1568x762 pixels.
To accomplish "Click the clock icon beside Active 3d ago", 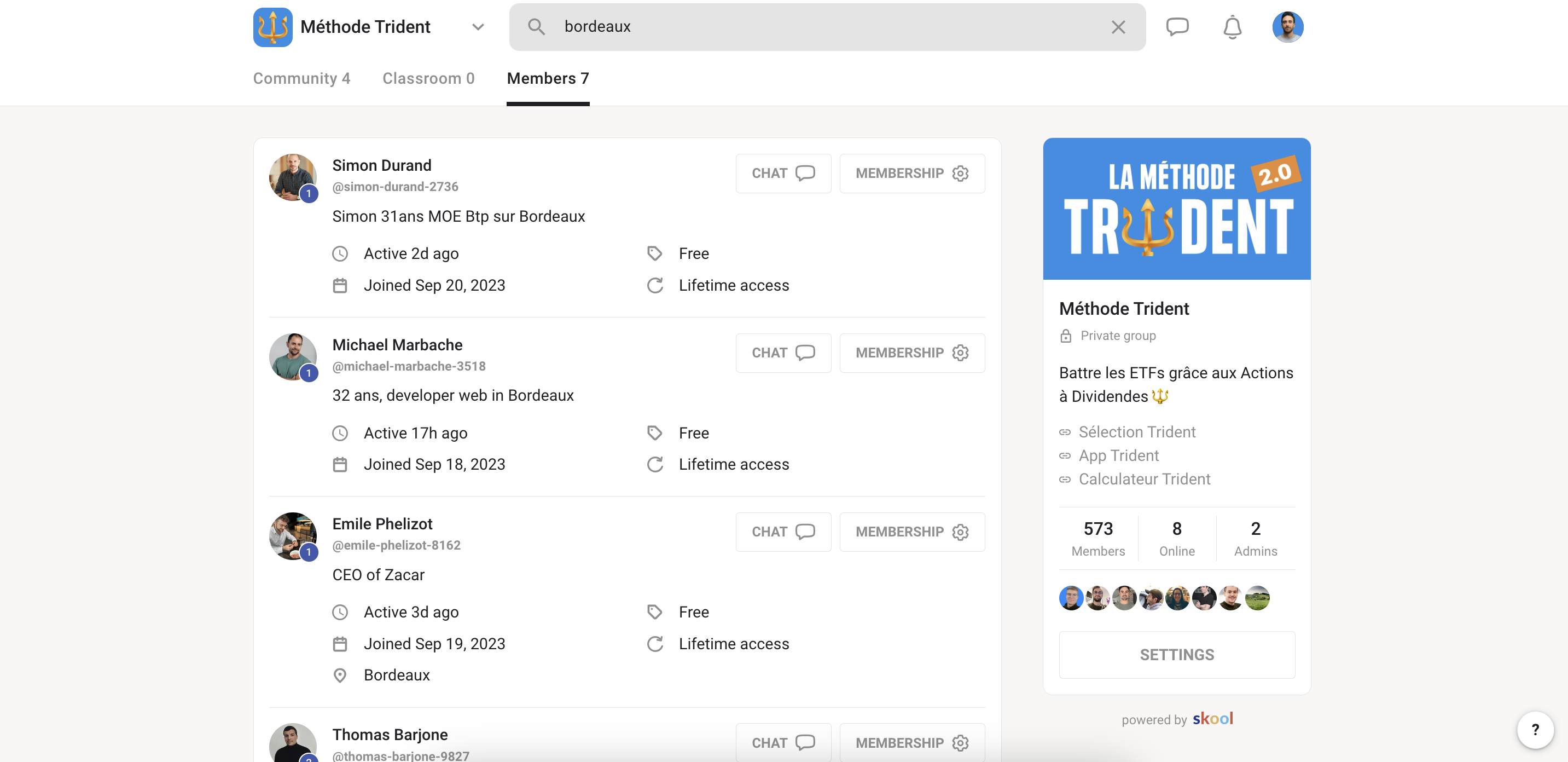I will point(340,612).
